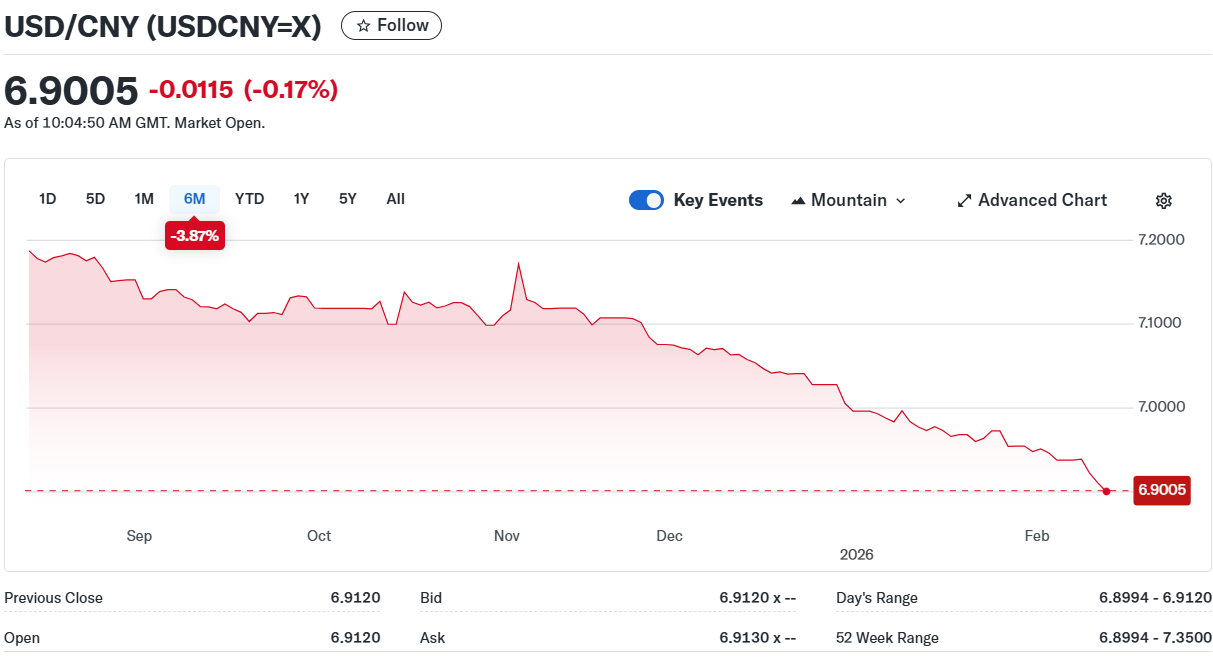This screenshot has width=1213, height=668.
Task: Switch to the 5D time range
Action: [95, 199]
